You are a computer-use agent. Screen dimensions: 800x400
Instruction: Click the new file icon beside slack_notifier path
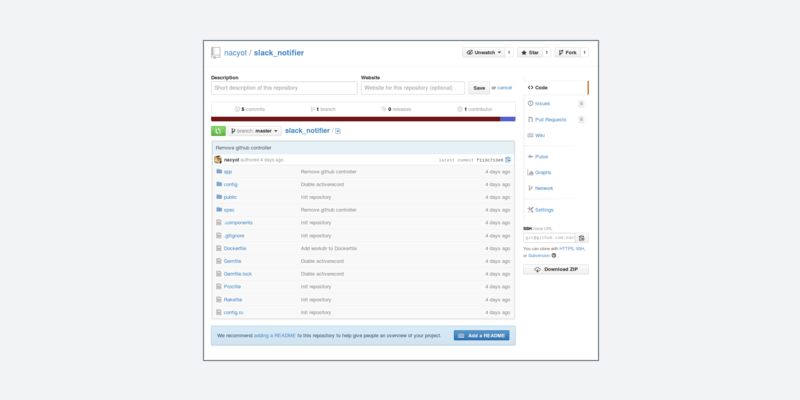click(x=338, y=131)
